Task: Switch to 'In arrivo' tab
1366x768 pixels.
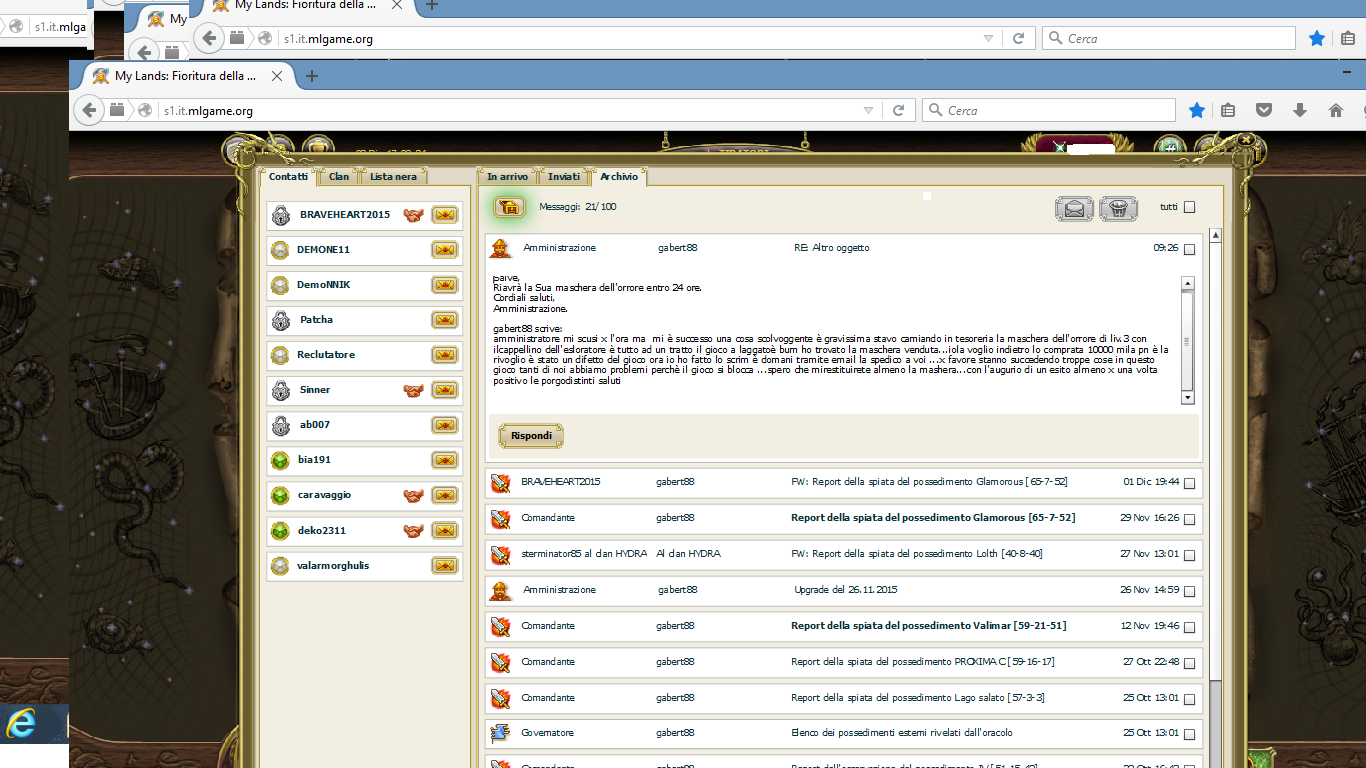Action: coord(507,177)
